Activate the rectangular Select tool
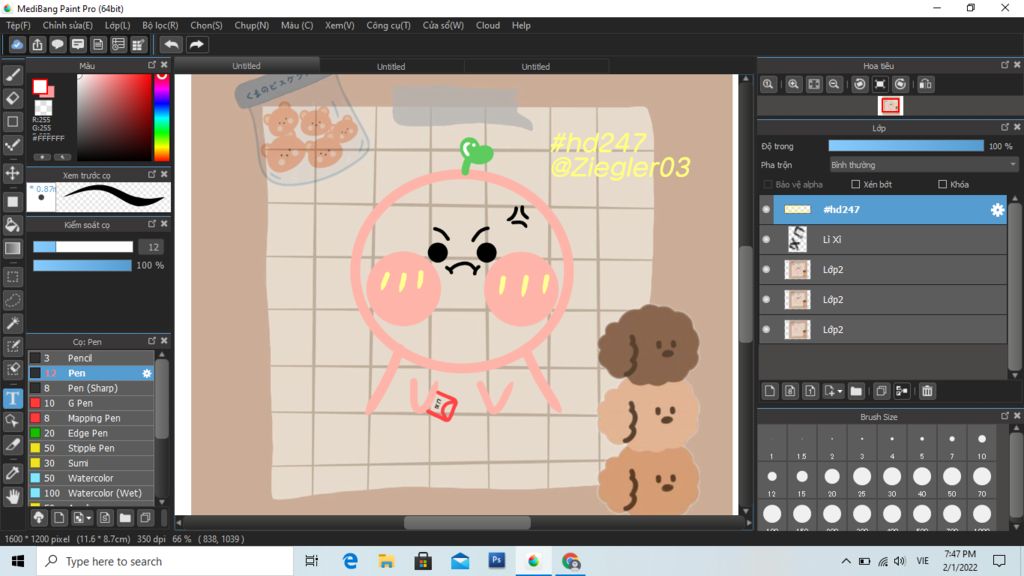Screen dimensions: 1024x576 12,277
